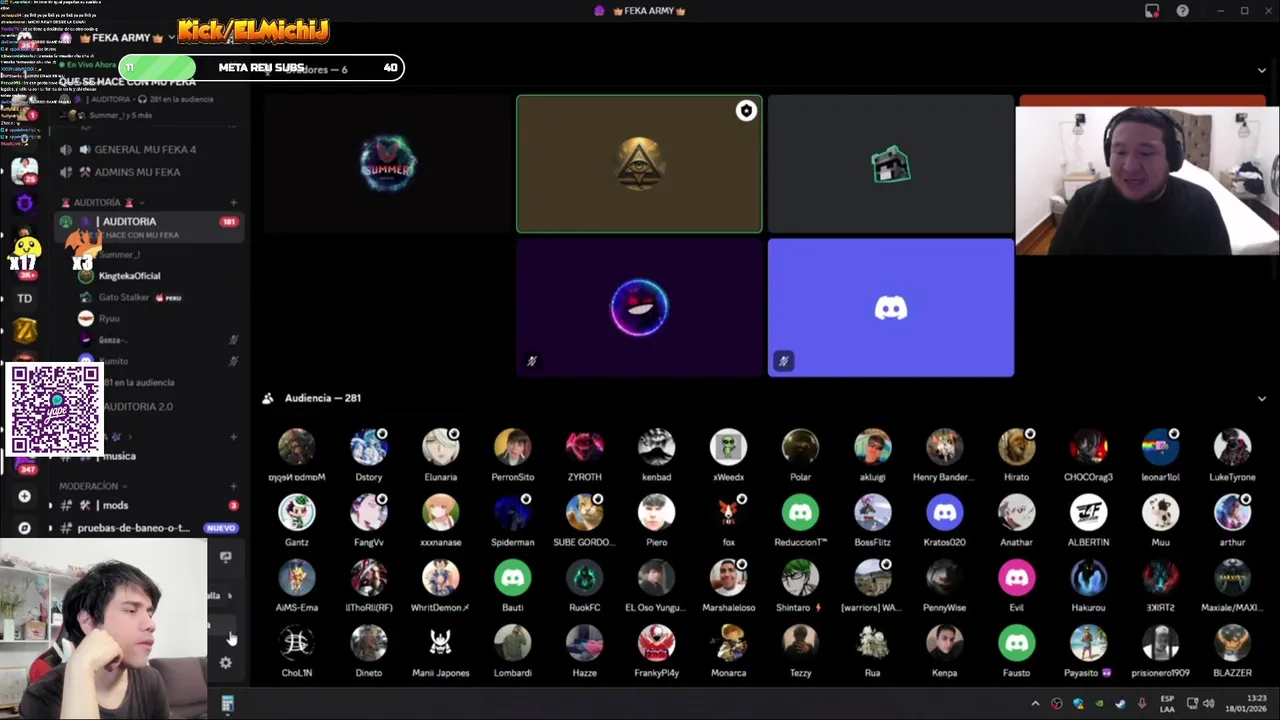1280x720 pixels.
Task: Select Ryuu in the channel speakers list
Action: pos(109,319)
